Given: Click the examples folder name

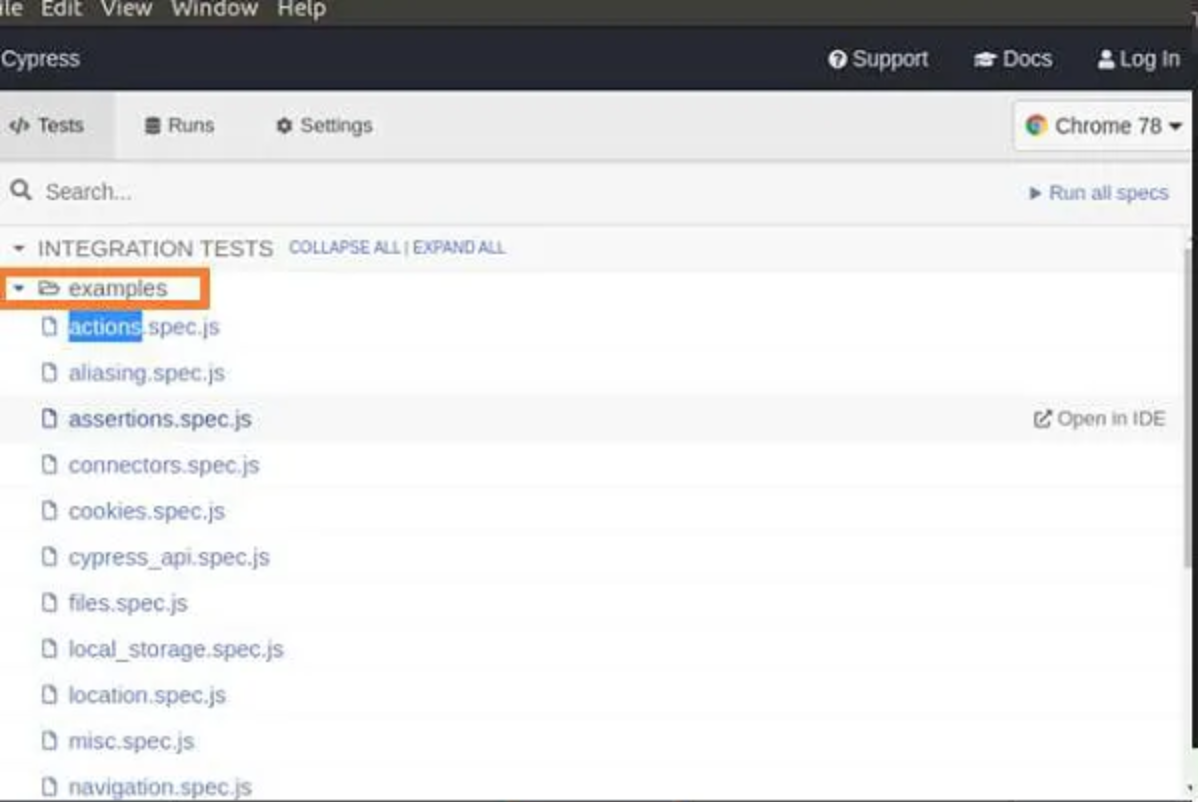Looking at the screenshot, I should point(118,288).
